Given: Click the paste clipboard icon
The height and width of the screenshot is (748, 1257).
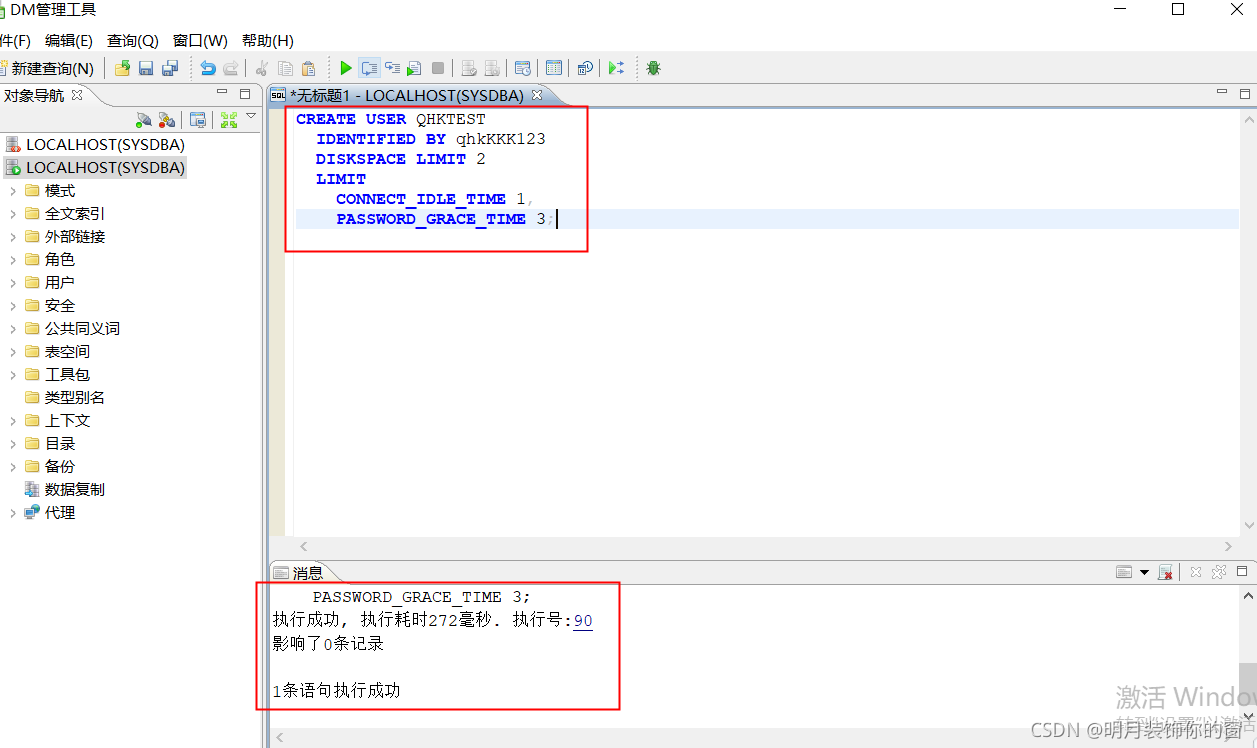Looking at the screenshot, I should (x=309, y=68).
